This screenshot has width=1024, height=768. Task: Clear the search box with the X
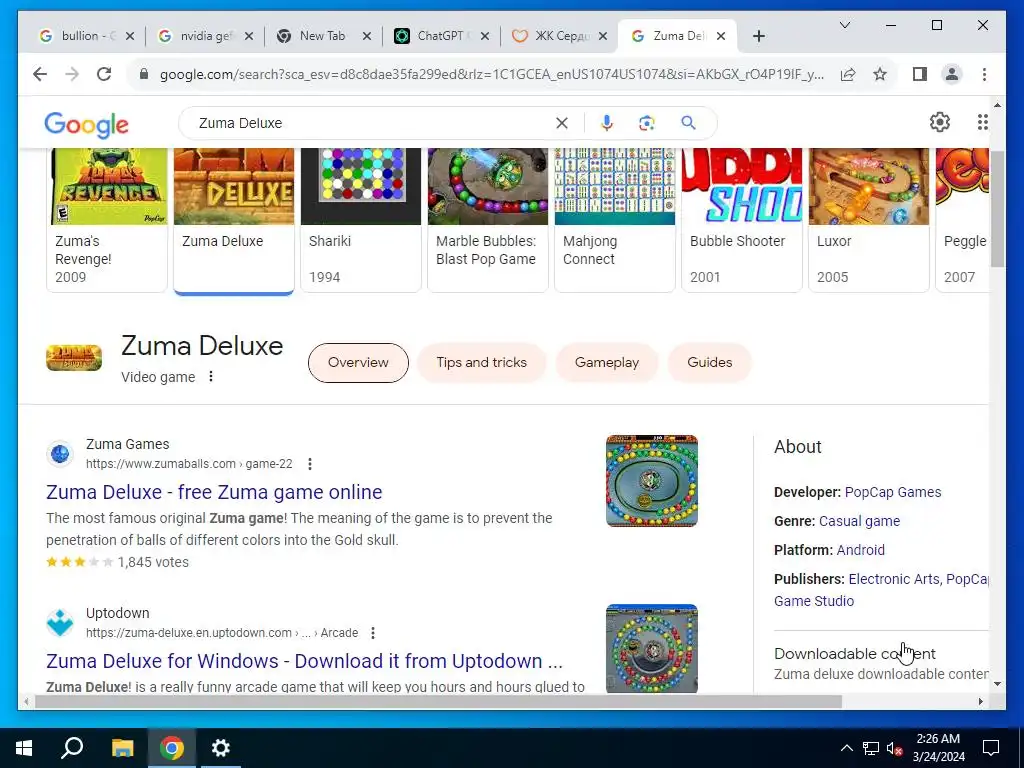click(x=562, y=123)
